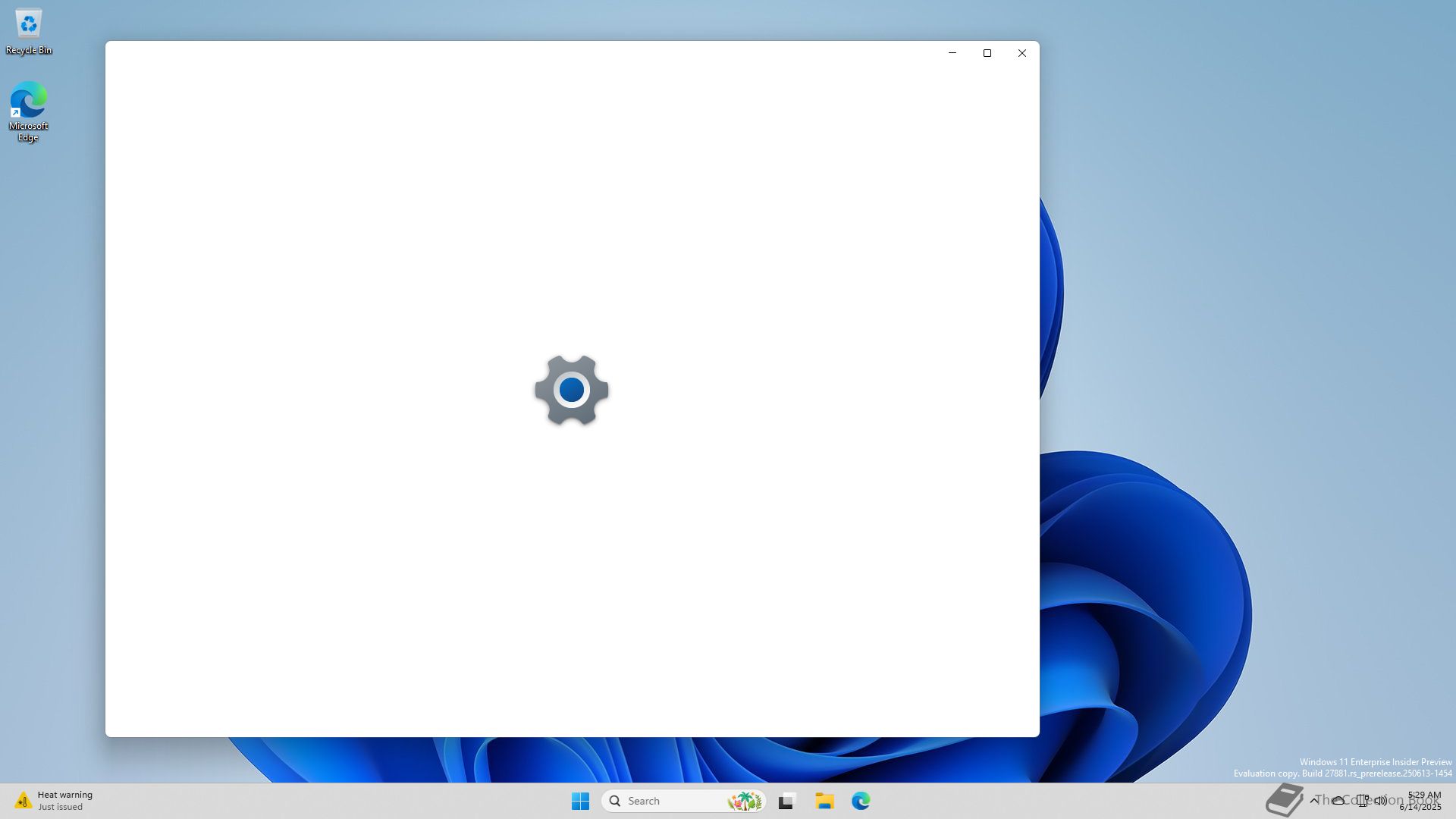Screen dimensions: 1456x819
Task: Click the magnifier icon in the taskbar search
Action: pos(615,801)
